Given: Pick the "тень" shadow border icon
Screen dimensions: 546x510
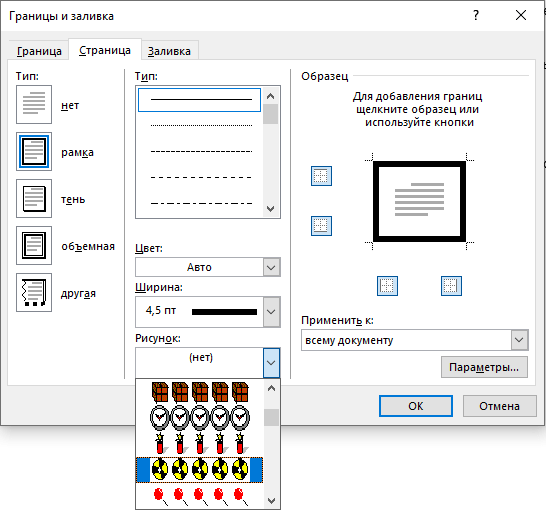Looking at the screenshot, I should point(34,198).
